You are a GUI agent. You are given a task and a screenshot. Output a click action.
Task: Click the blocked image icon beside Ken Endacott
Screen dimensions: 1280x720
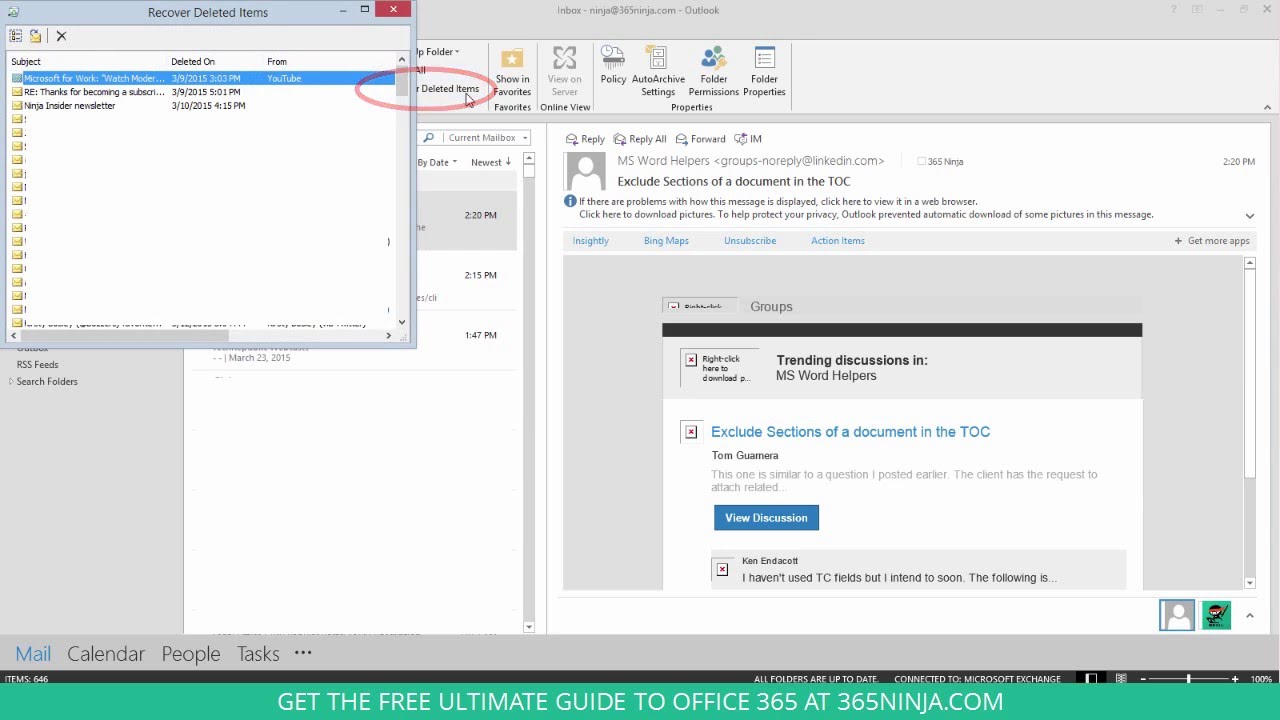(x=722, y=570)
